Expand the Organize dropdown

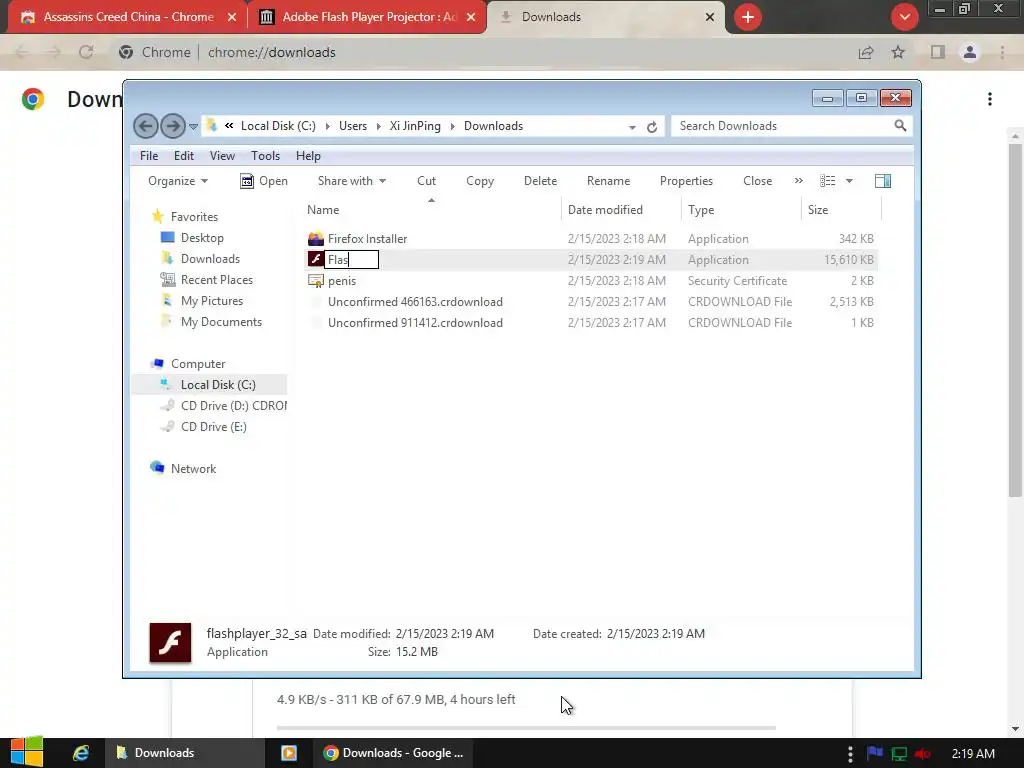tap(178, 181)
